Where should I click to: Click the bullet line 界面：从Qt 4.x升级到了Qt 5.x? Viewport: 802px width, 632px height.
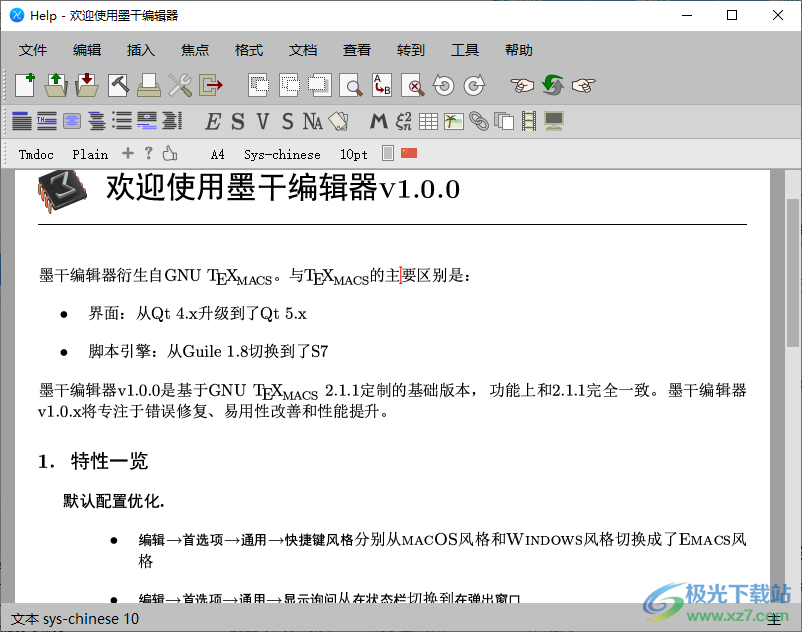click(197, 313)
